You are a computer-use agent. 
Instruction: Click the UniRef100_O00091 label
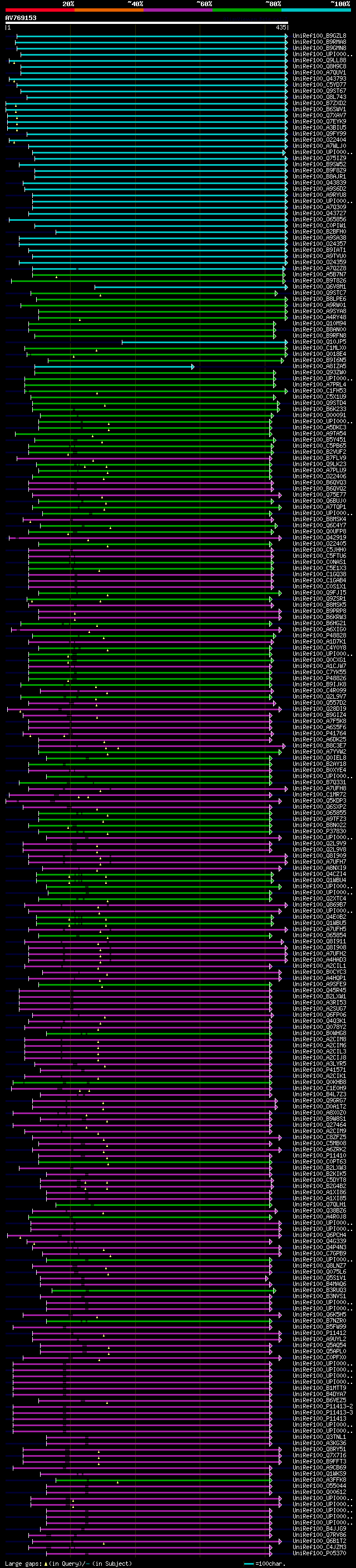coord(319,415)
